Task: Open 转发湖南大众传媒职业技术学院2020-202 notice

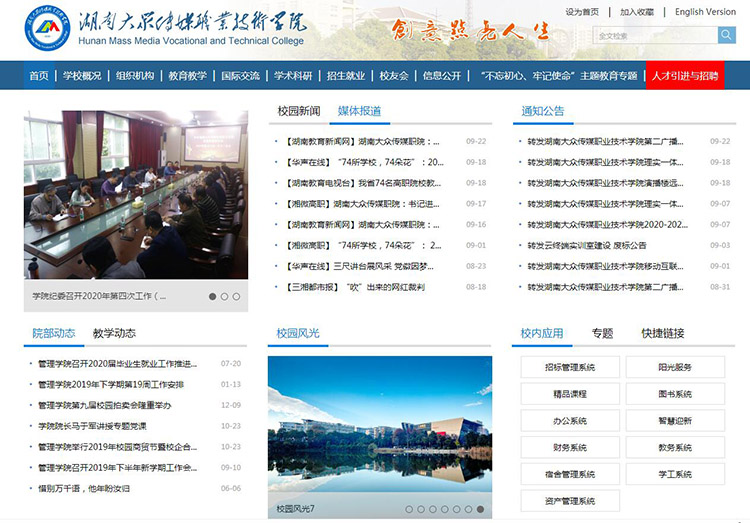Action: click(607, 224)
